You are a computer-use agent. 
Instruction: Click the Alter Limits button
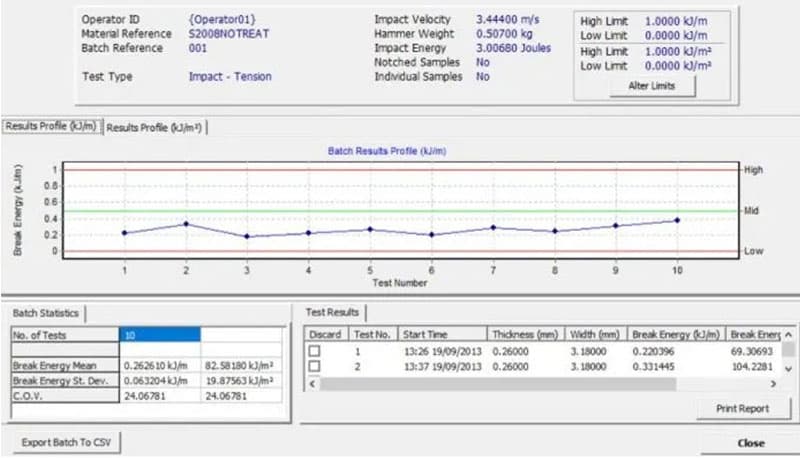[x=652, y=86]
